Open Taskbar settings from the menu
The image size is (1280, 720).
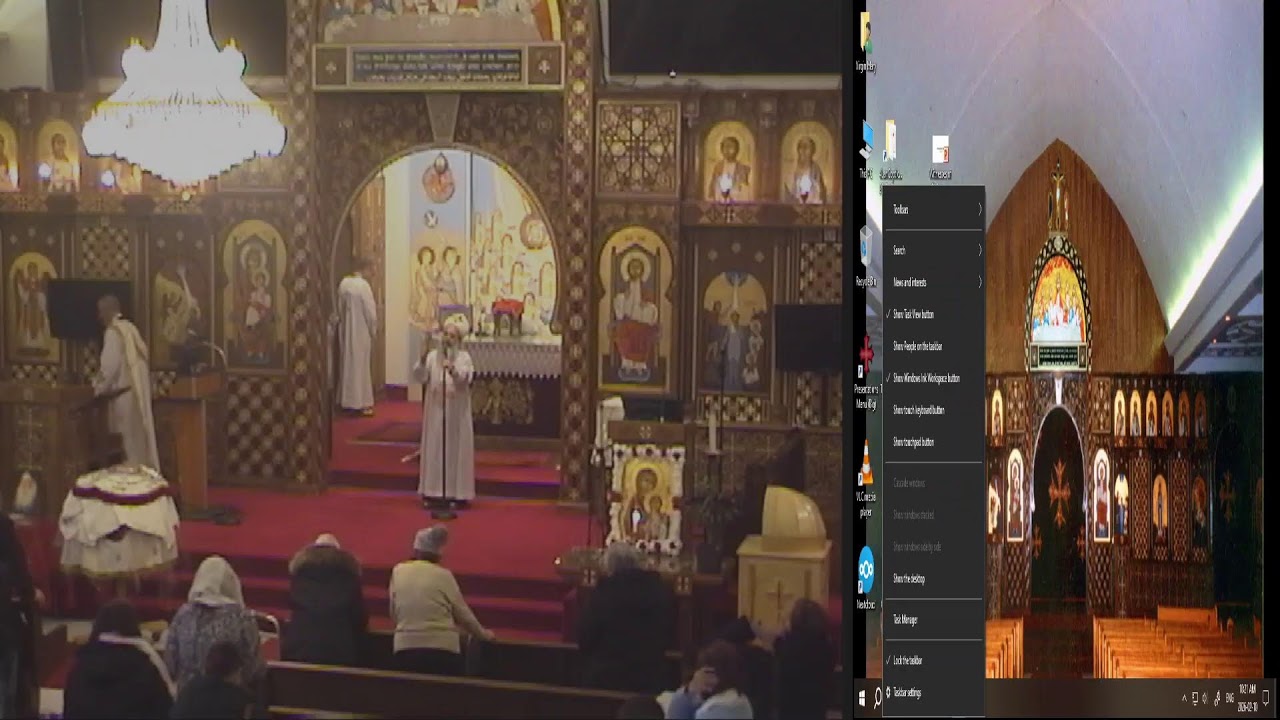tap(934, 692)
